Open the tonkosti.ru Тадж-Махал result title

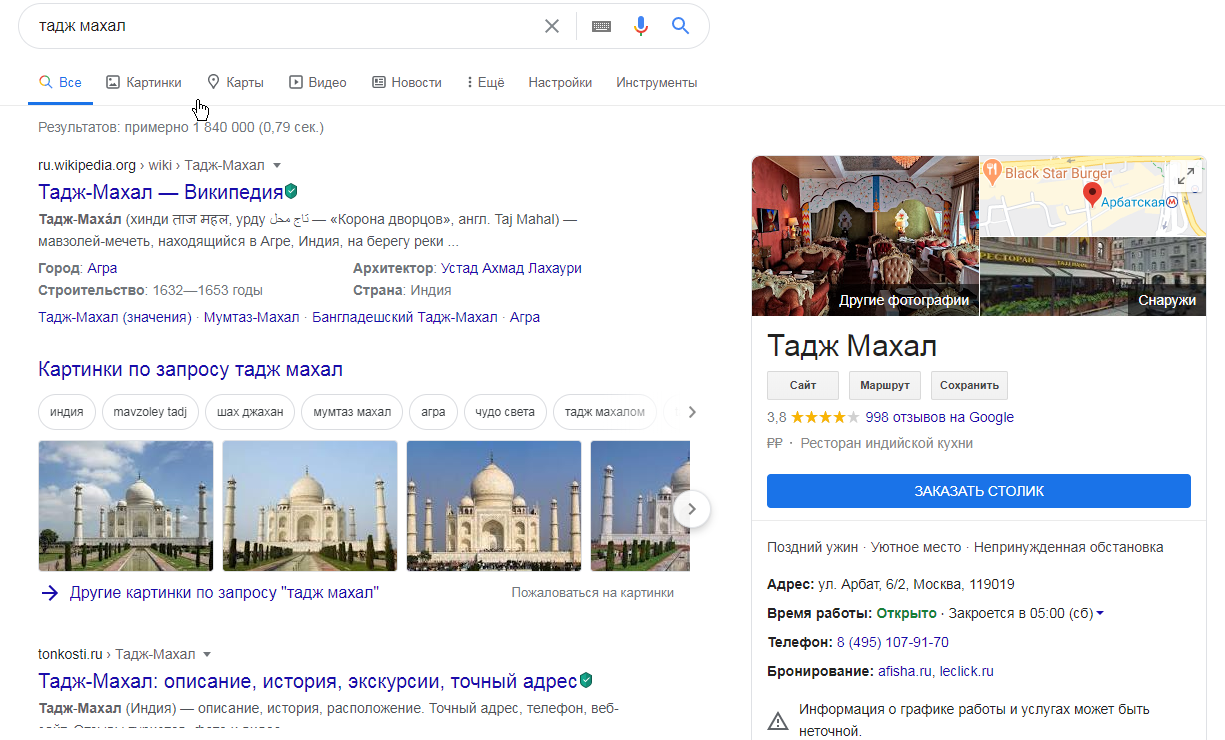pos(307,682)
